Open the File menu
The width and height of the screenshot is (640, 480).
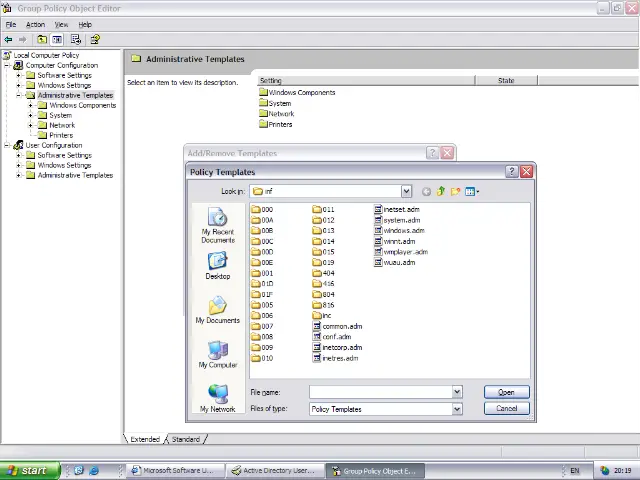pyautogui.click(x=11, y=24)
